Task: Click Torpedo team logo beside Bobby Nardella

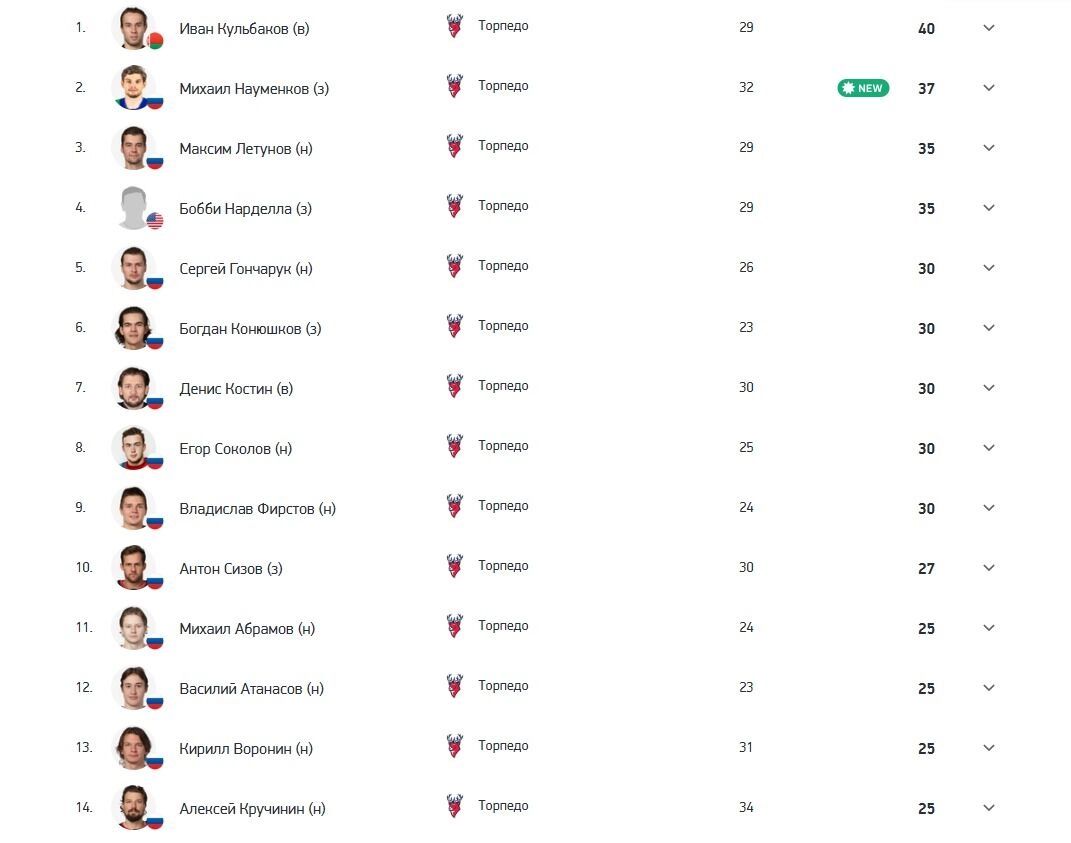Action: coord(454,207)
